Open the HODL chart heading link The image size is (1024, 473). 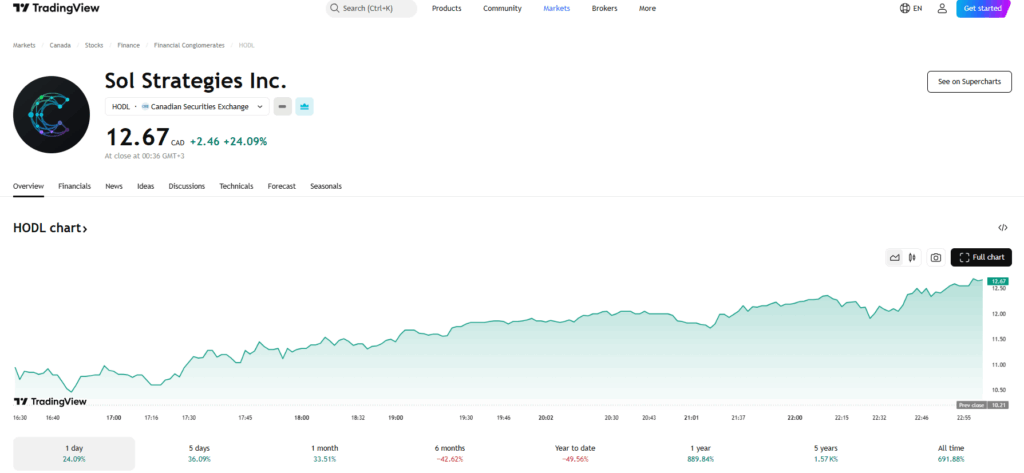pyautogui.click(x=50, y=228)
